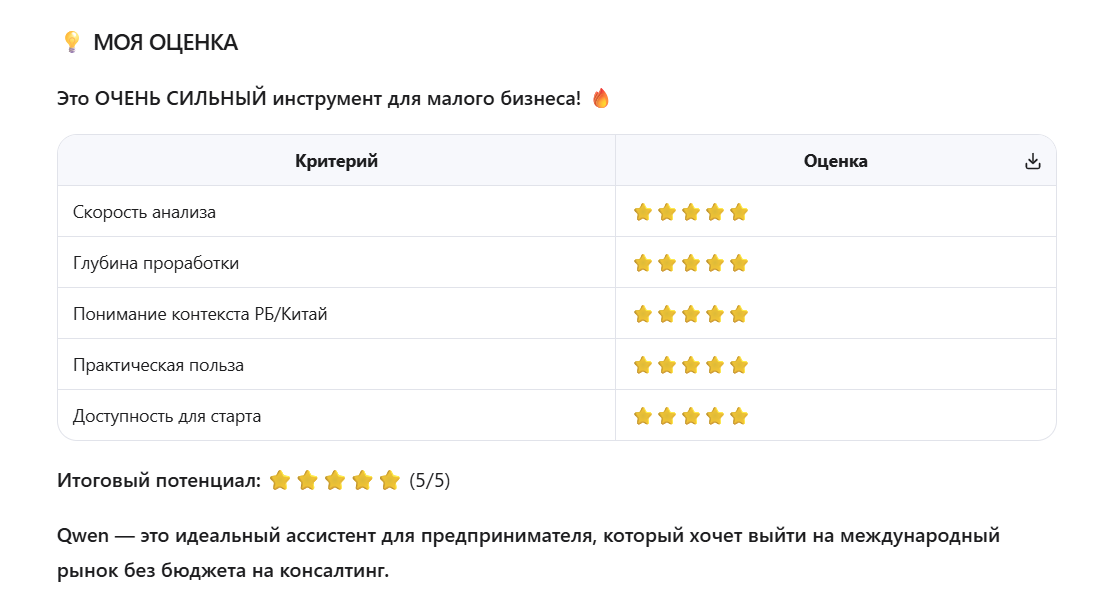Click the Доступность для старта cell
1108x616 pixels.
[167, 416]
